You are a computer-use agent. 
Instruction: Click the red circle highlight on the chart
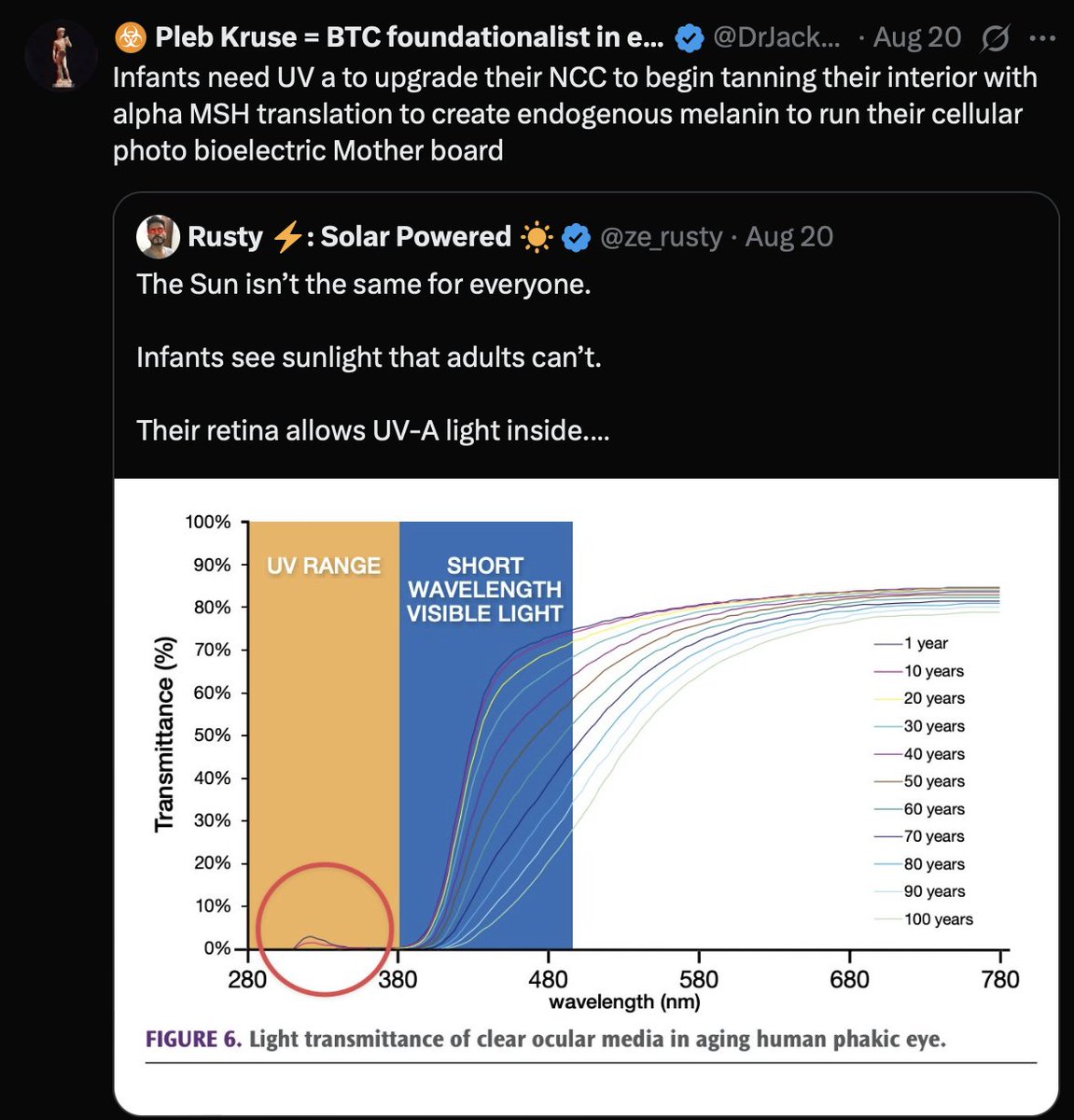325,929
